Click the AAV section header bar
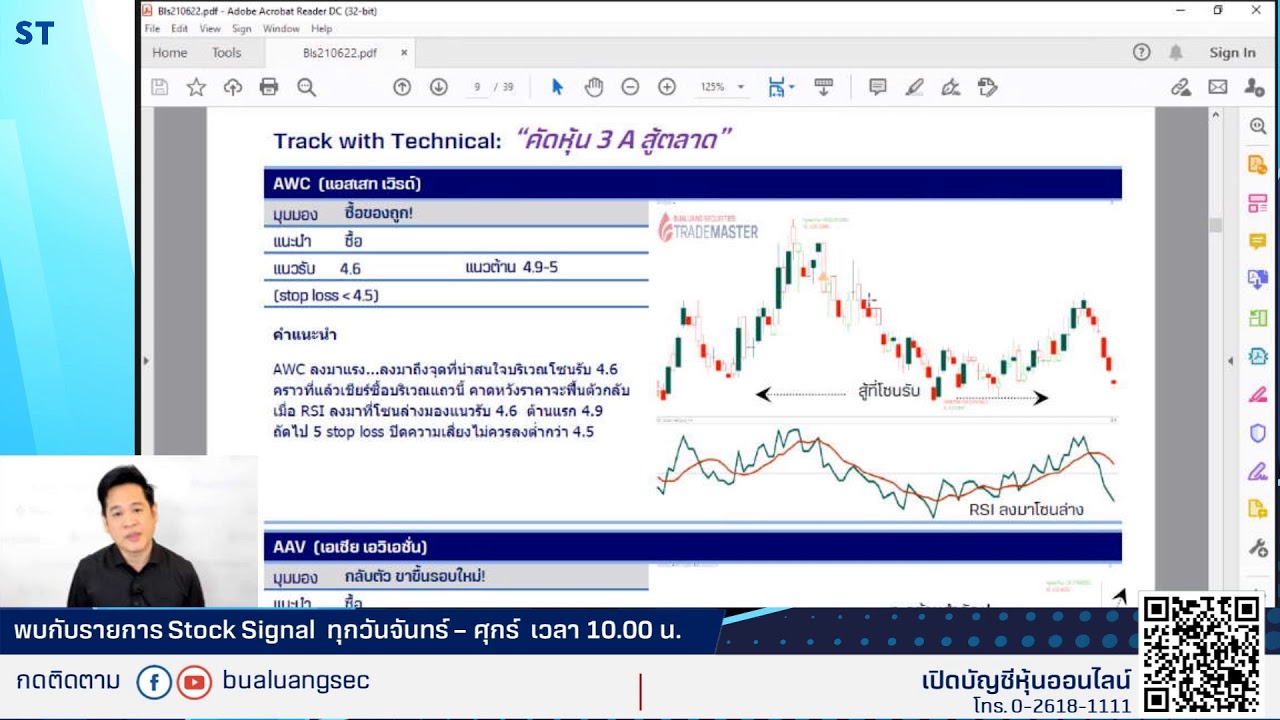The image size is (1280, 720). point(692,547)
